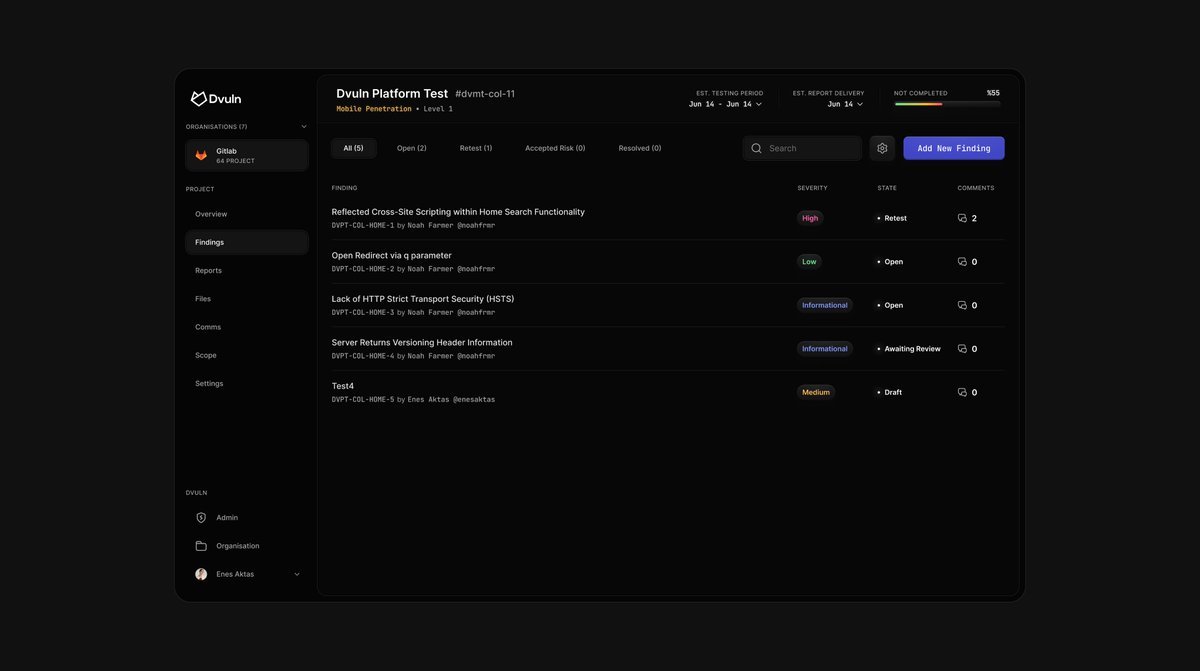Show the Accepted Risk (0) tab

pyautogui.click(x=555, y=148)
